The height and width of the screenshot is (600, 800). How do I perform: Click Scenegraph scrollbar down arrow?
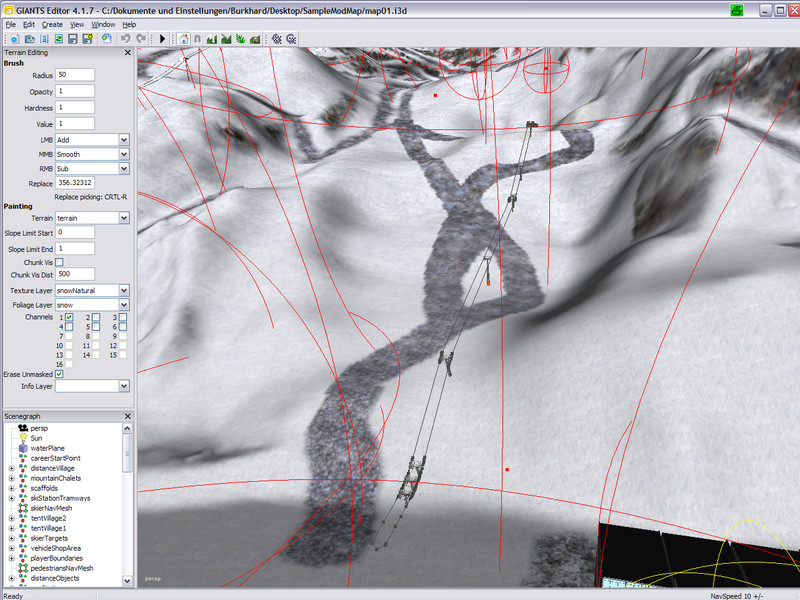(x=127, y=581)
